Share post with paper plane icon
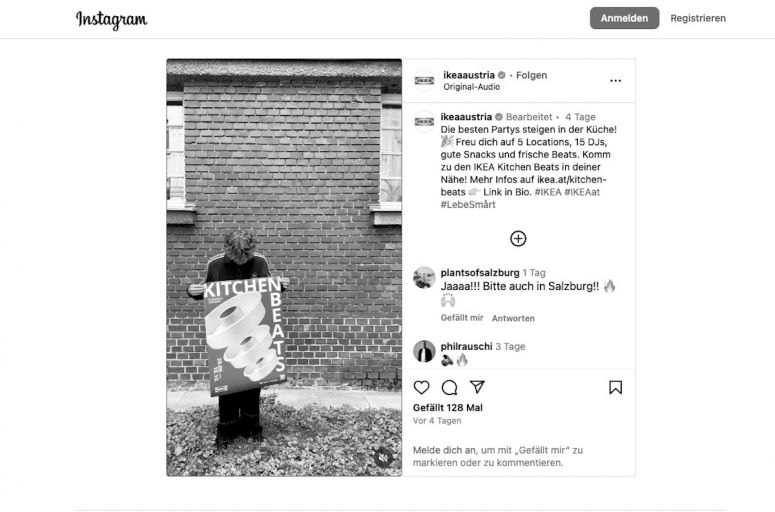Image resolution: width=775 pixels, height=512 pixels. pos(477,387)
